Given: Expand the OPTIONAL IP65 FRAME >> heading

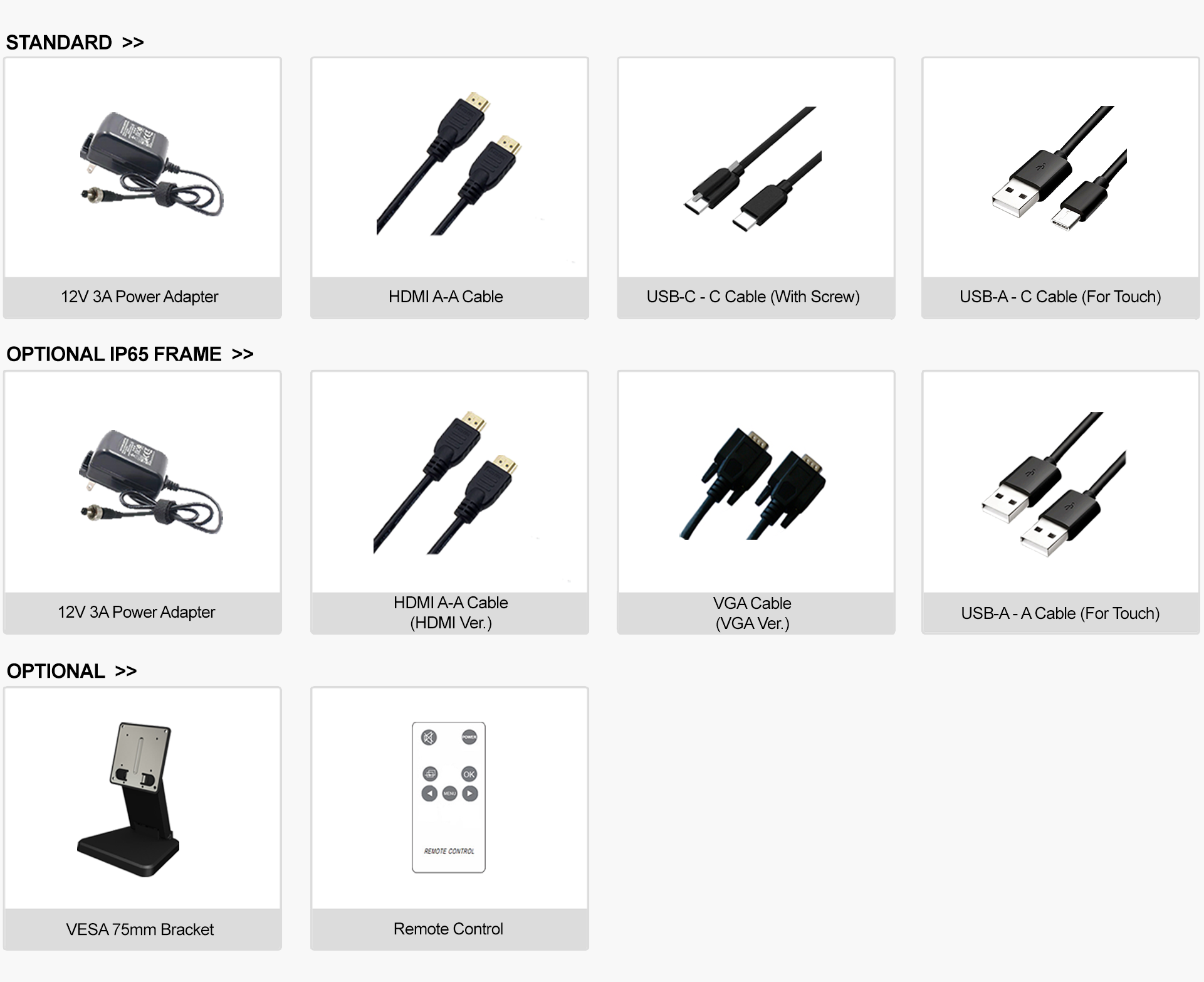Looking at the screenshot, I should [x=130, y=354].
